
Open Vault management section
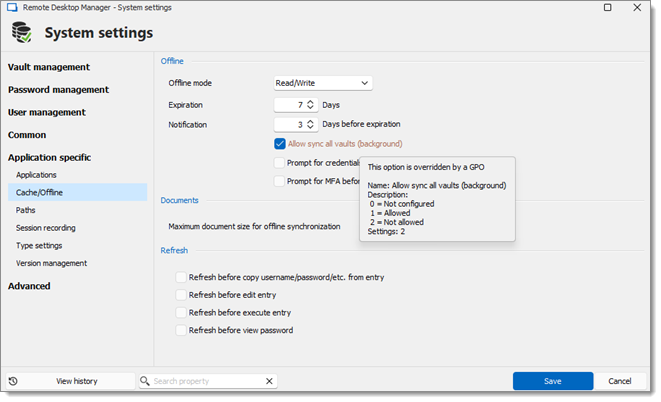(x=49, y=67)
